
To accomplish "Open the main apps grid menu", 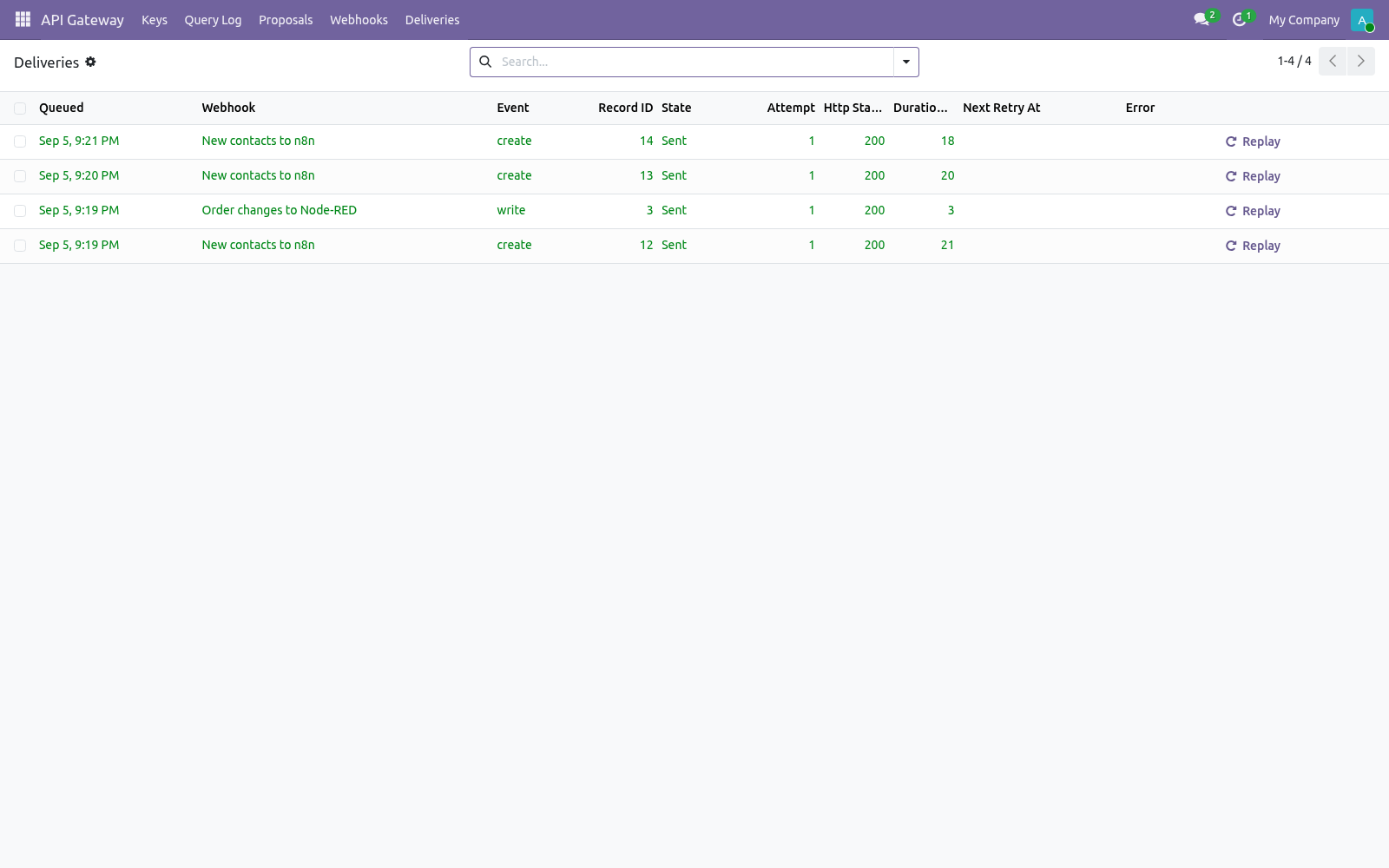I will 23,19.
